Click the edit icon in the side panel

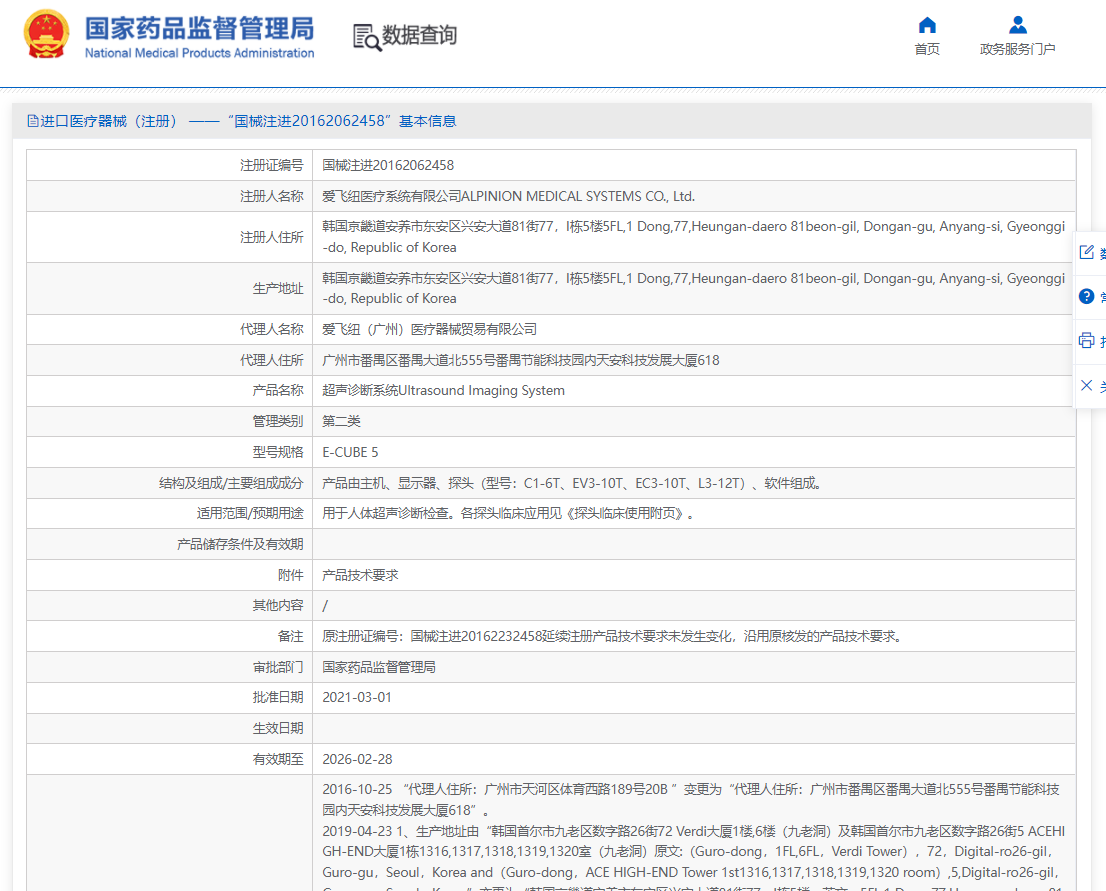coord(1086,252)
